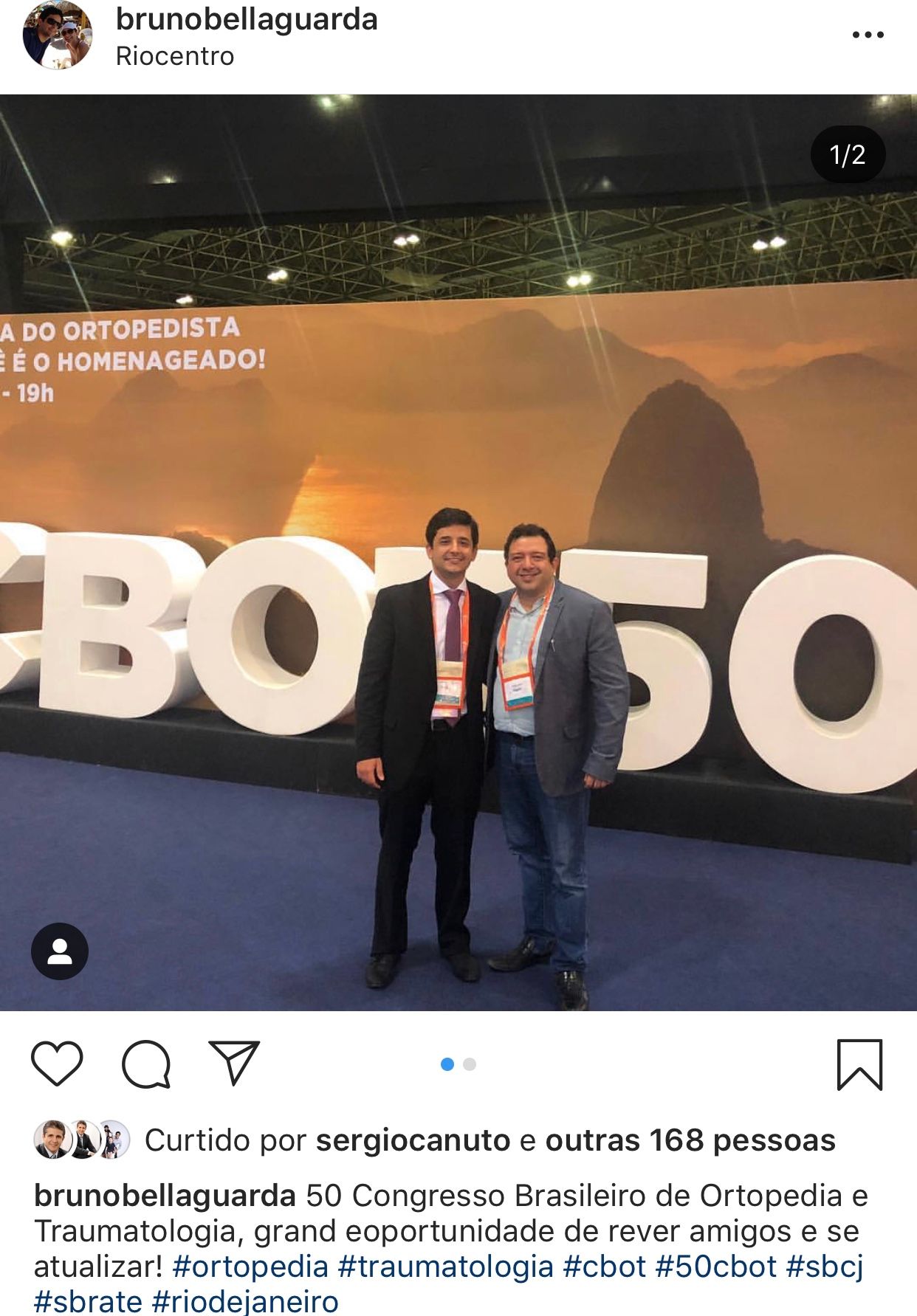The height and width of the screenshot is (1316, 917).
Task: Open comments via the speech bubble icon
Action: pyautogui.click(x=146, y=1064)
